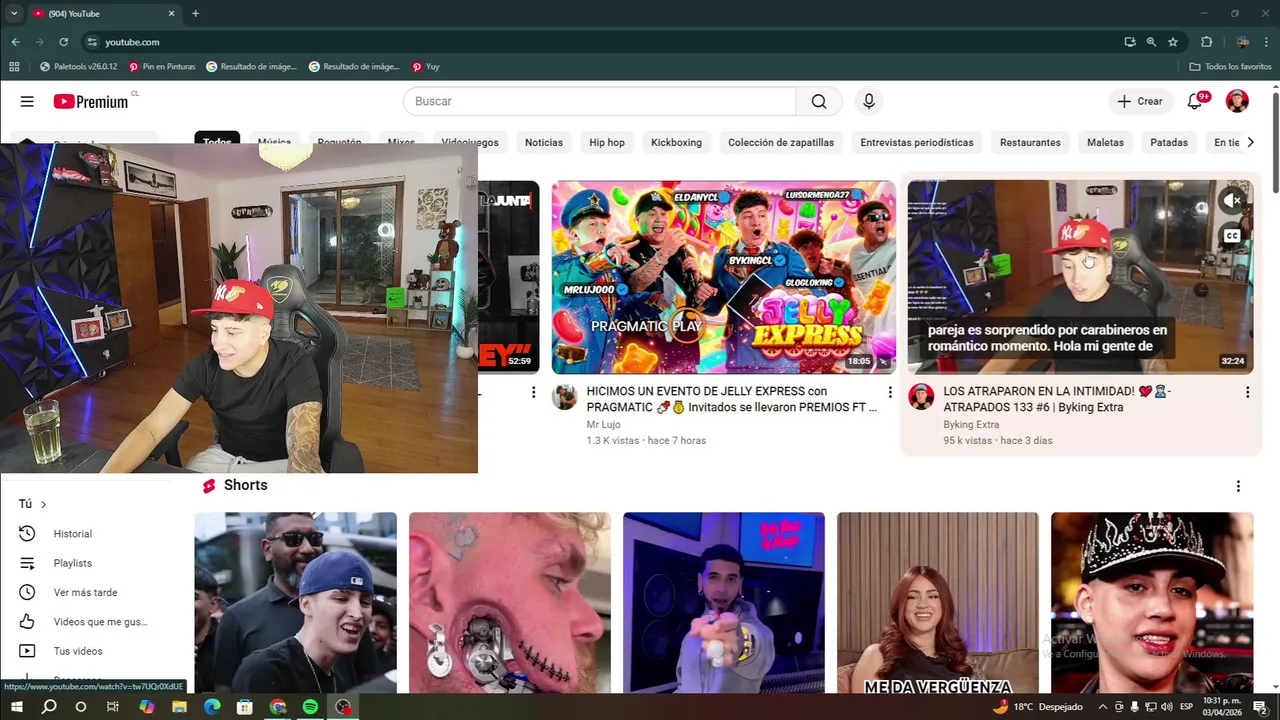Open the Short with robotic face makeup

click(510, 603)
